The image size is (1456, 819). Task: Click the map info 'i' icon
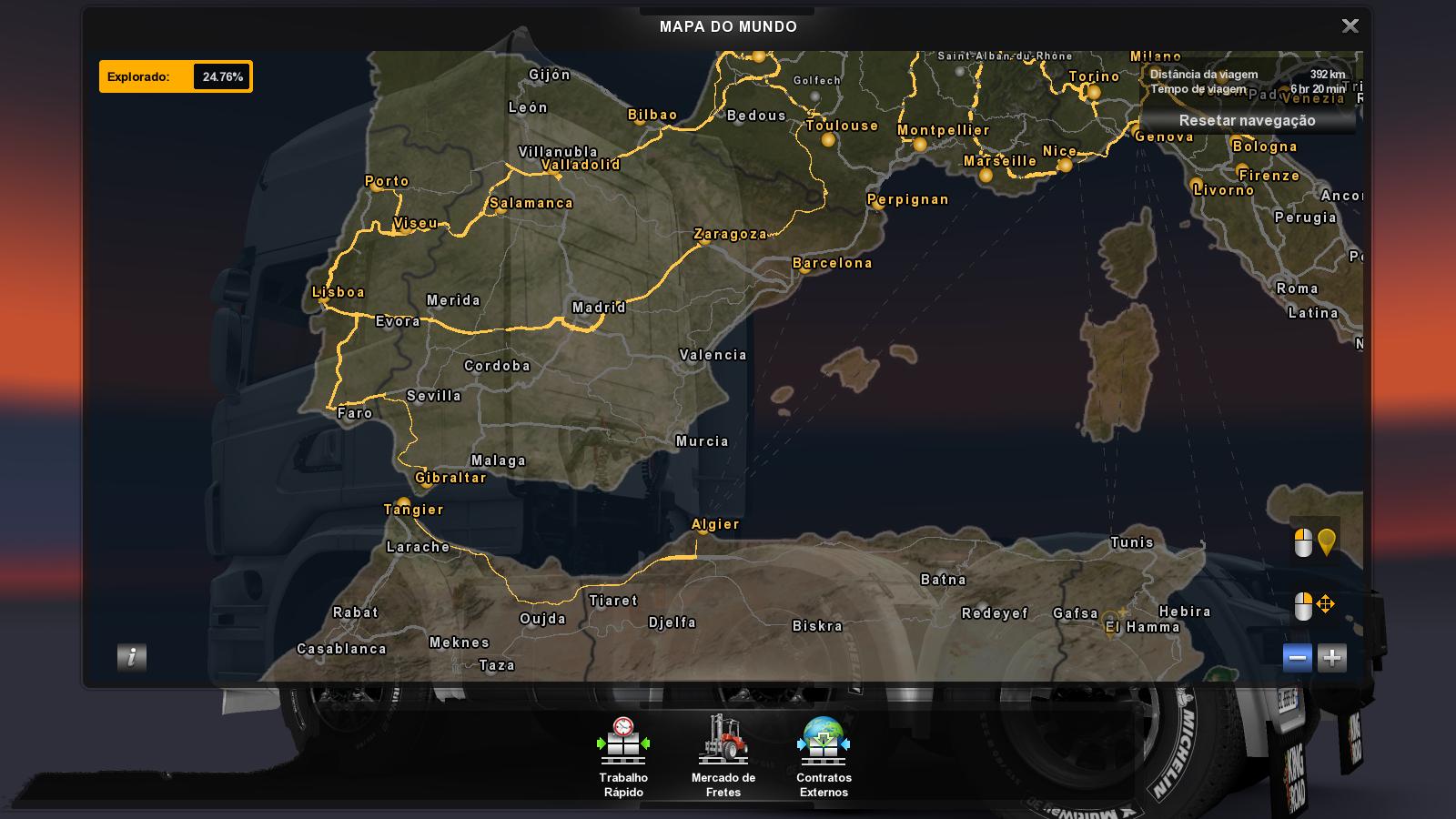point(132,657)
